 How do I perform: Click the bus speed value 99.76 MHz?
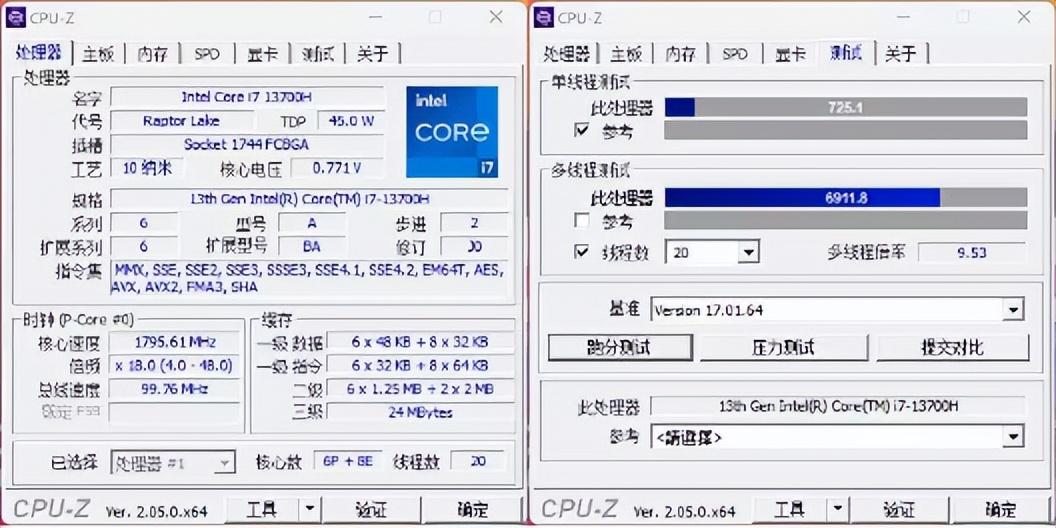click(x=174, y=389)
